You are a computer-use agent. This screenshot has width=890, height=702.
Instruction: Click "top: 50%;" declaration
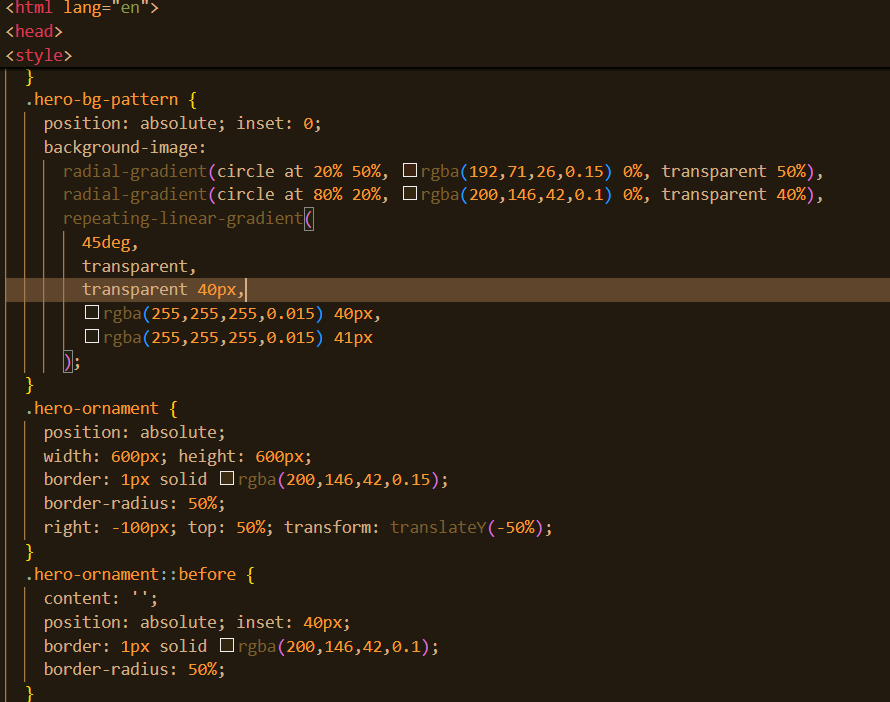click(230, 528)
